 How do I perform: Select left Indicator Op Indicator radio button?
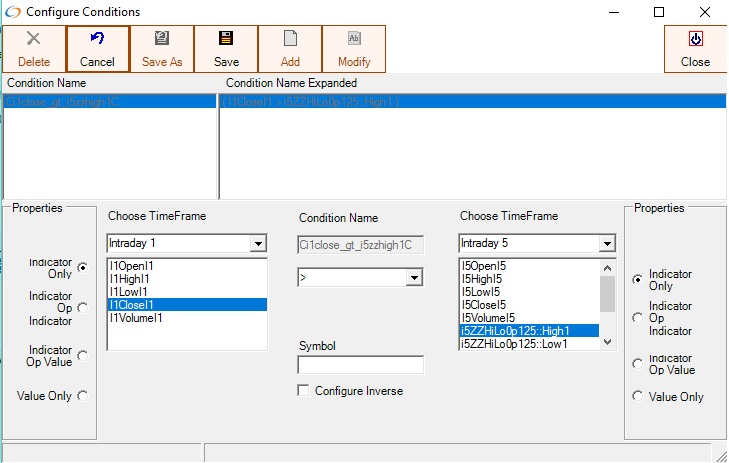(82, 308)
